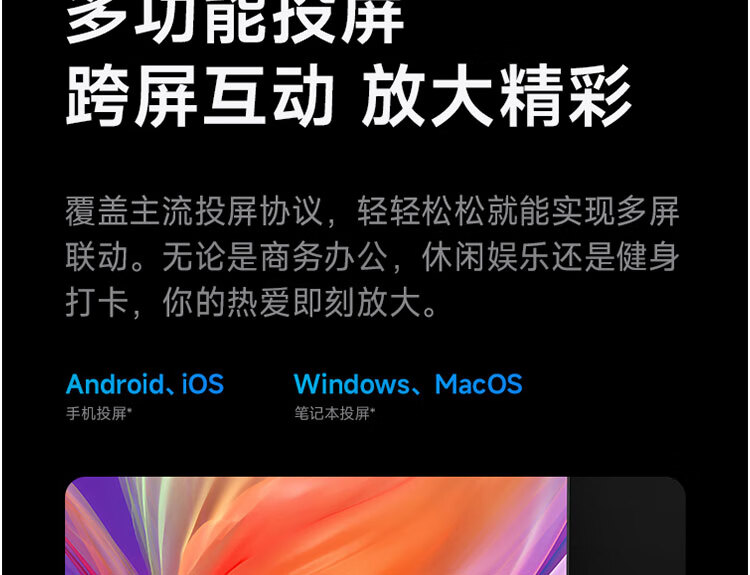
Task: Click the asterisk after 笔记本投屏
Action: [373, 409]
